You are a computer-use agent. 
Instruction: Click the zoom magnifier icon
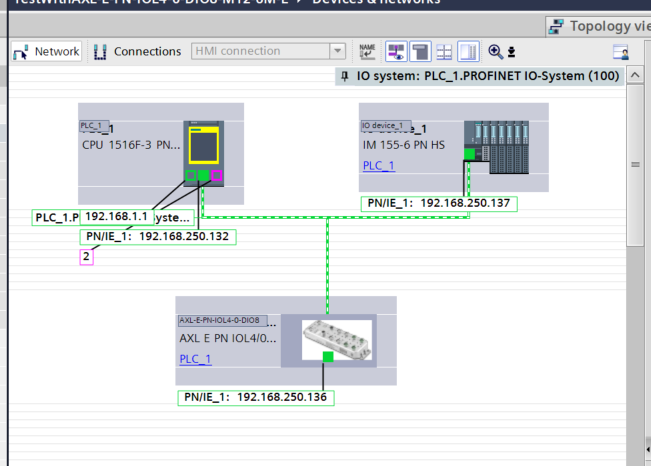click(x=495, y=51)
